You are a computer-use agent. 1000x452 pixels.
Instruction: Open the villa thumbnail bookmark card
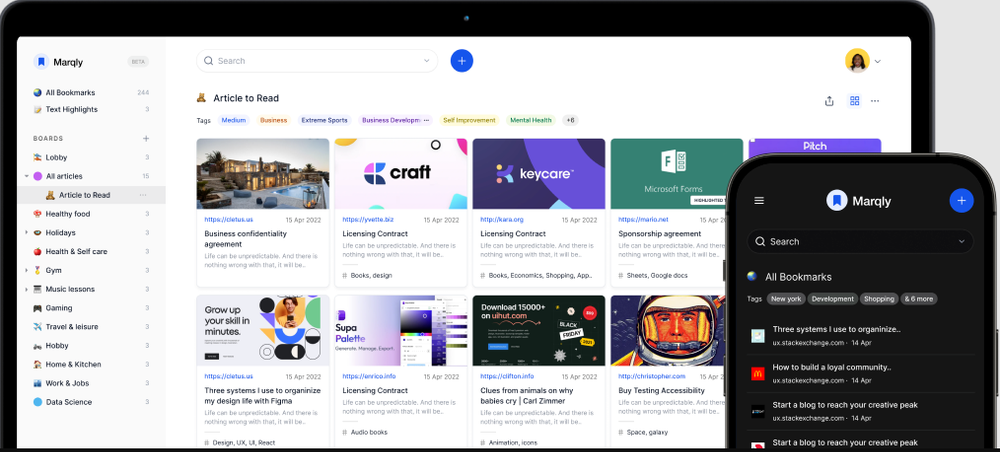pyautogui.click(x=263, y=174)
